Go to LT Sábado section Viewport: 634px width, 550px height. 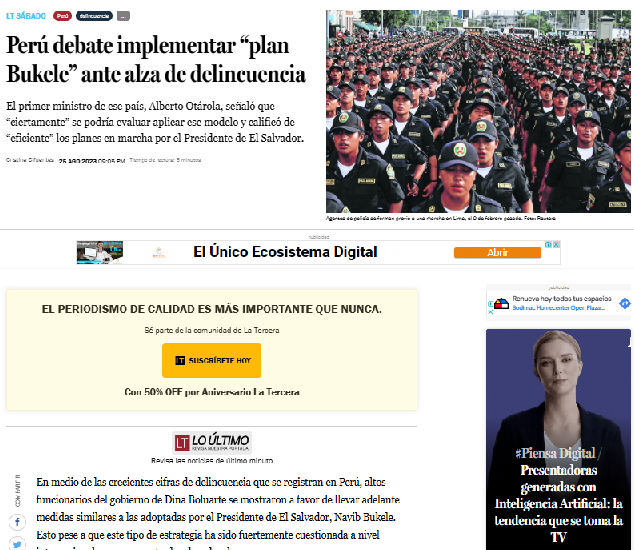tap(26, 16)
